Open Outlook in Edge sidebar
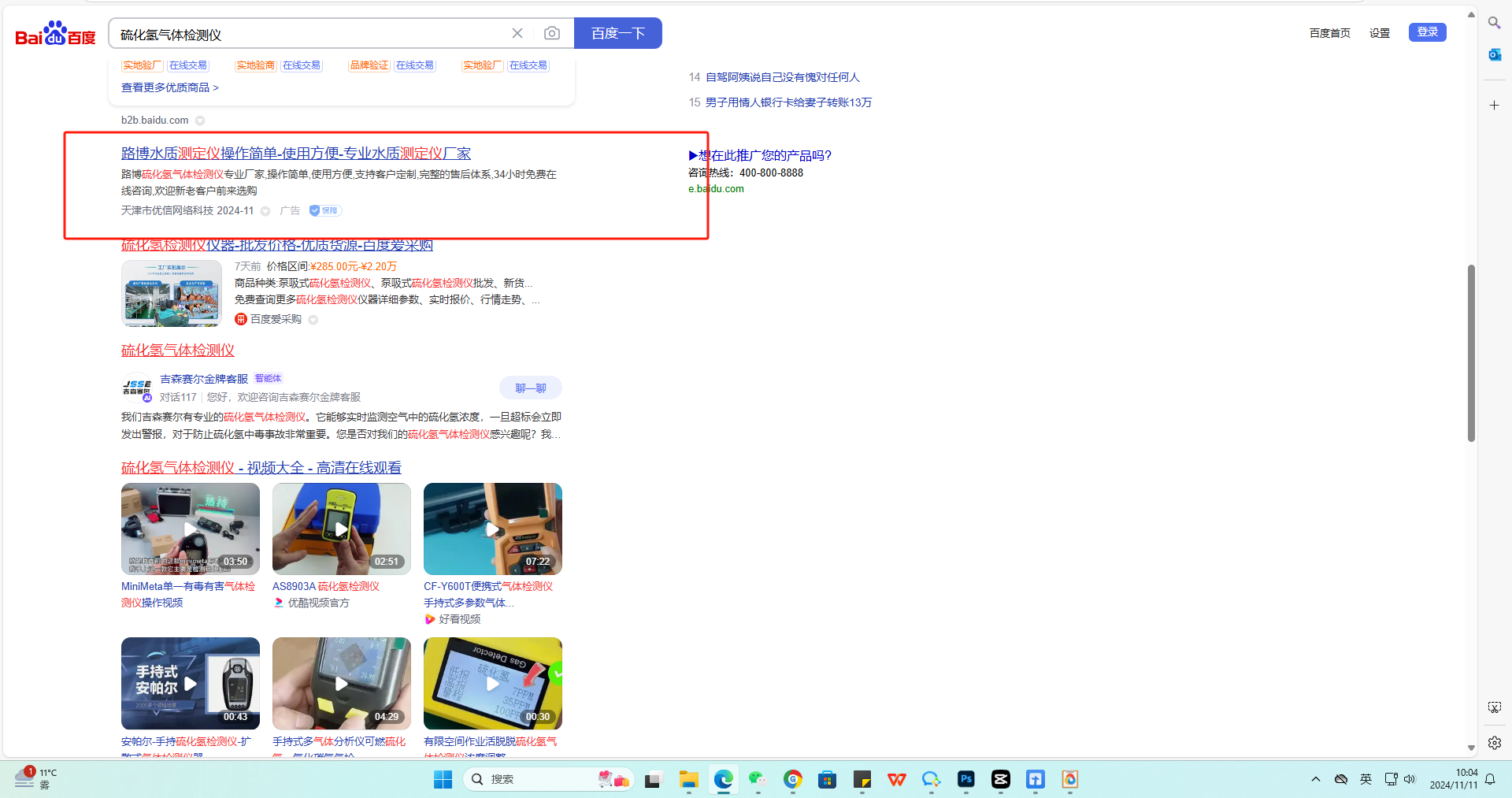Viewport: 1512px width, 798px height. [x=1494, y=54]
